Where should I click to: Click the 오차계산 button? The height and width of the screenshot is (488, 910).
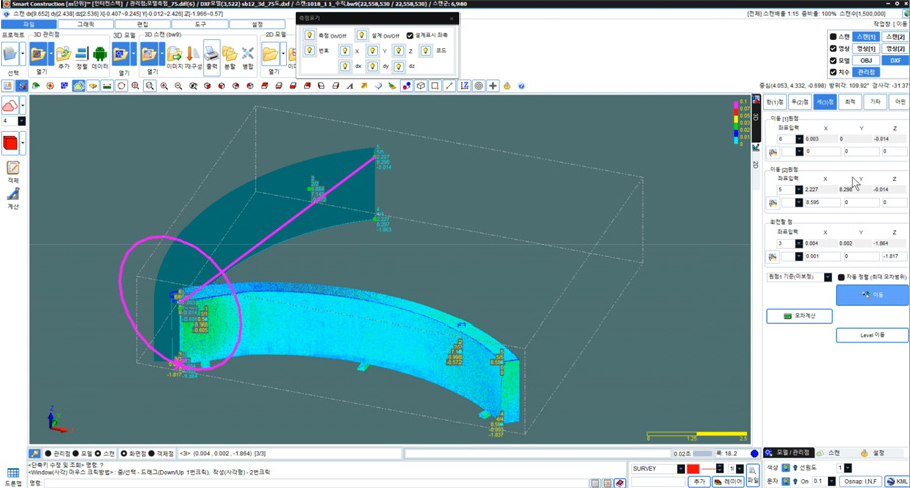tap(799, 316)
